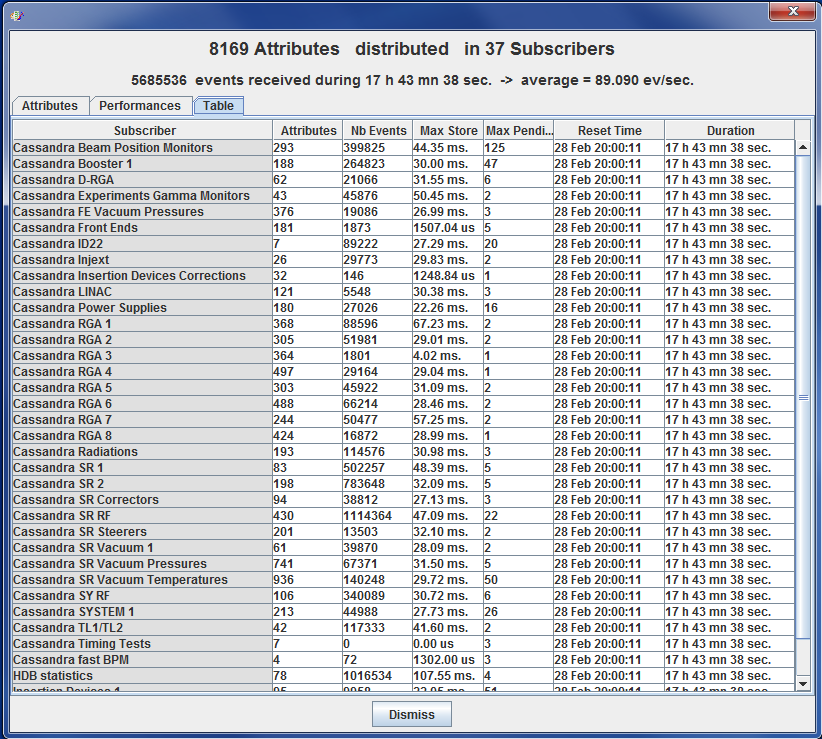Sort the table by the Subscriber column

coord(144,130)
